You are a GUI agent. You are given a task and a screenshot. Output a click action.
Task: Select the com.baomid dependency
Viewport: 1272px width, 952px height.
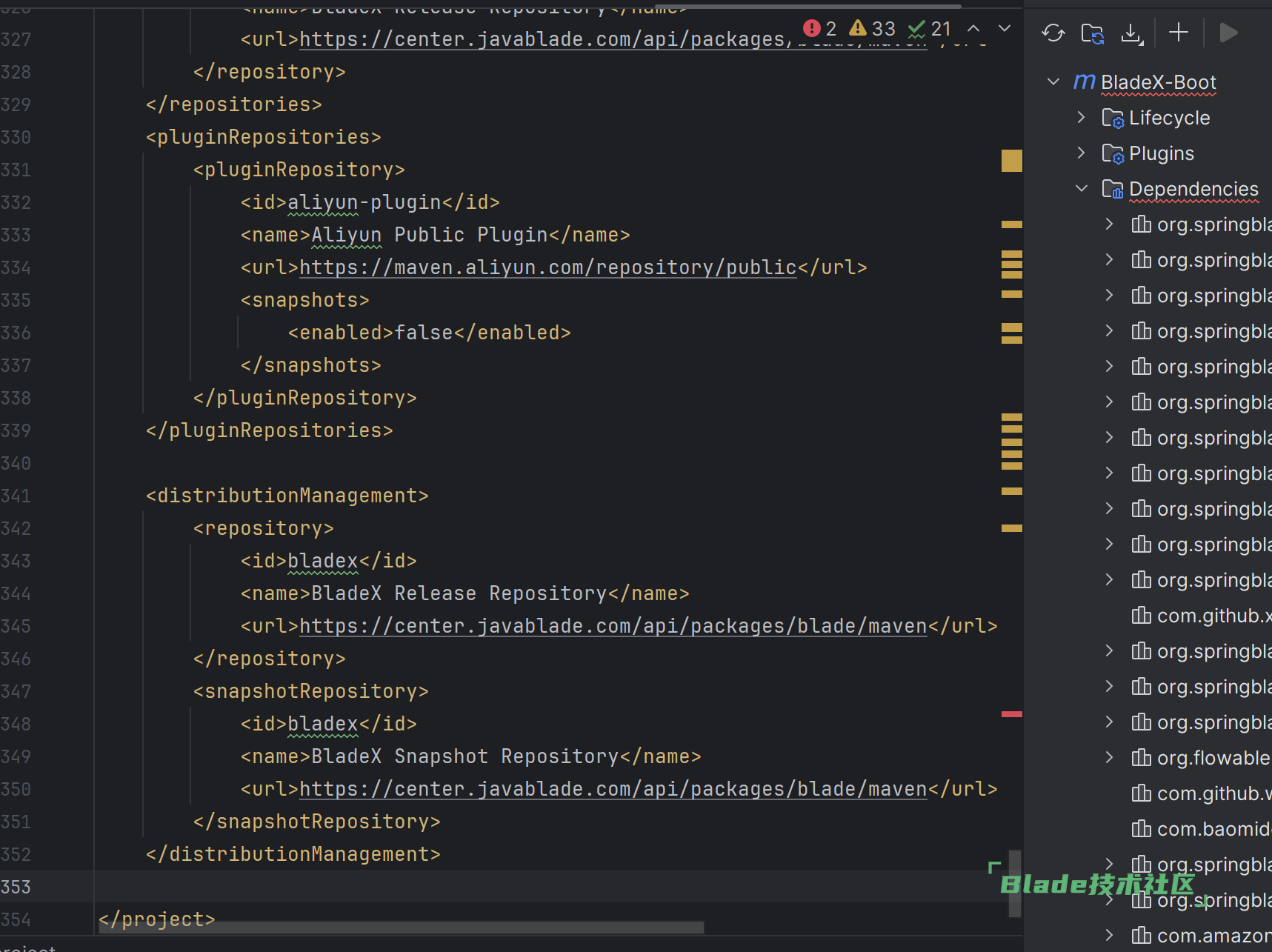(1214, 829)
